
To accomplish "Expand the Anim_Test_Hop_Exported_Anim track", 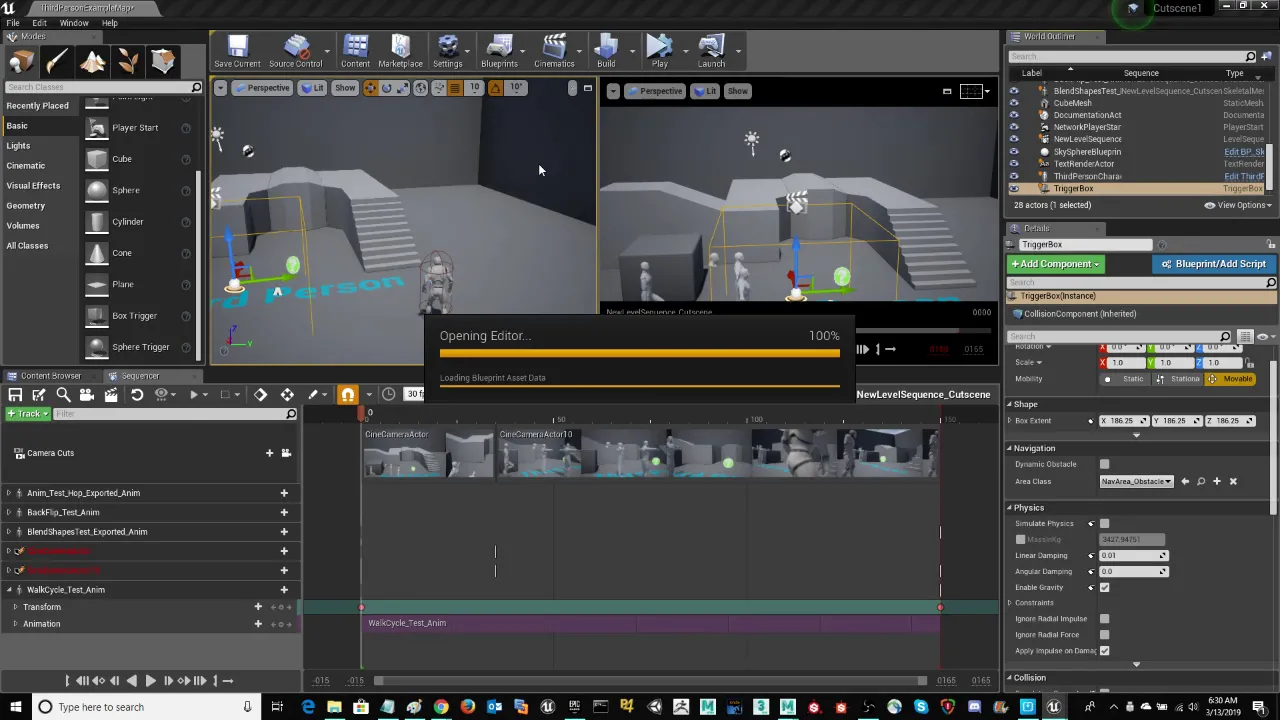I will click(9, 493).
